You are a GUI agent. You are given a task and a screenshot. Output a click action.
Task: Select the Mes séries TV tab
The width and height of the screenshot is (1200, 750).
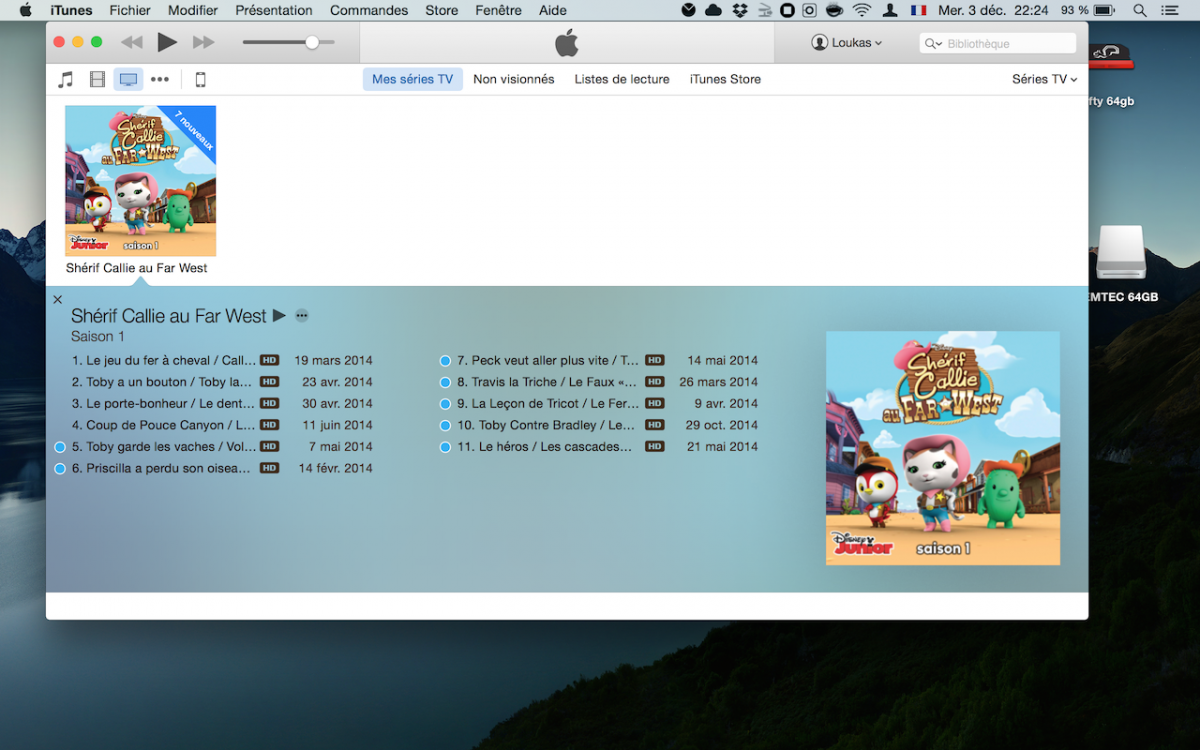click(x=412, y=79)
